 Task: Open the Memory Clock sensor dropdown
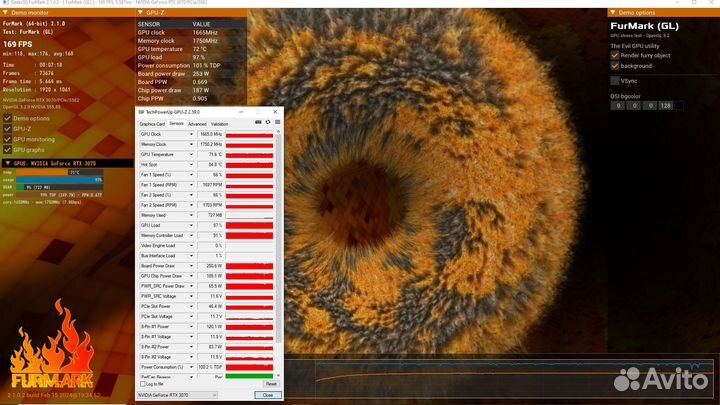191,144
